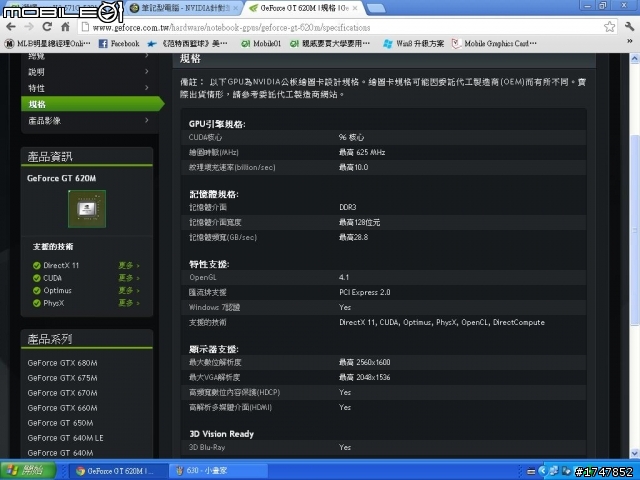
Task: Click 'PCI Express 2.0' value
Action: [x=364, y=292]
